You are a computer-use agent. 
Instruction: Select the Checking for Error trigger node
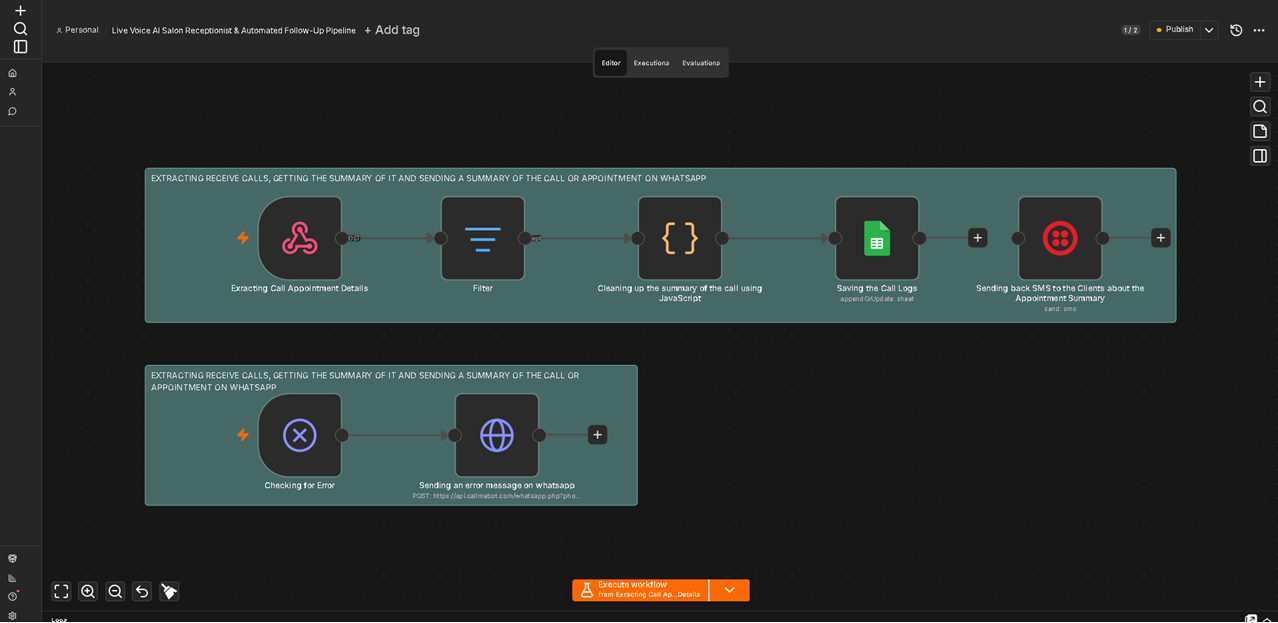(x=299, y=435)
